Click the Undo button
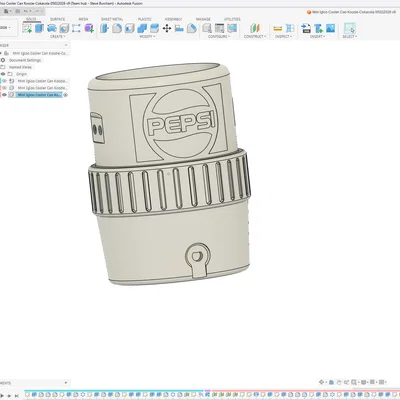Viewport: 400px width, 400px height. [x=27, y=11]
